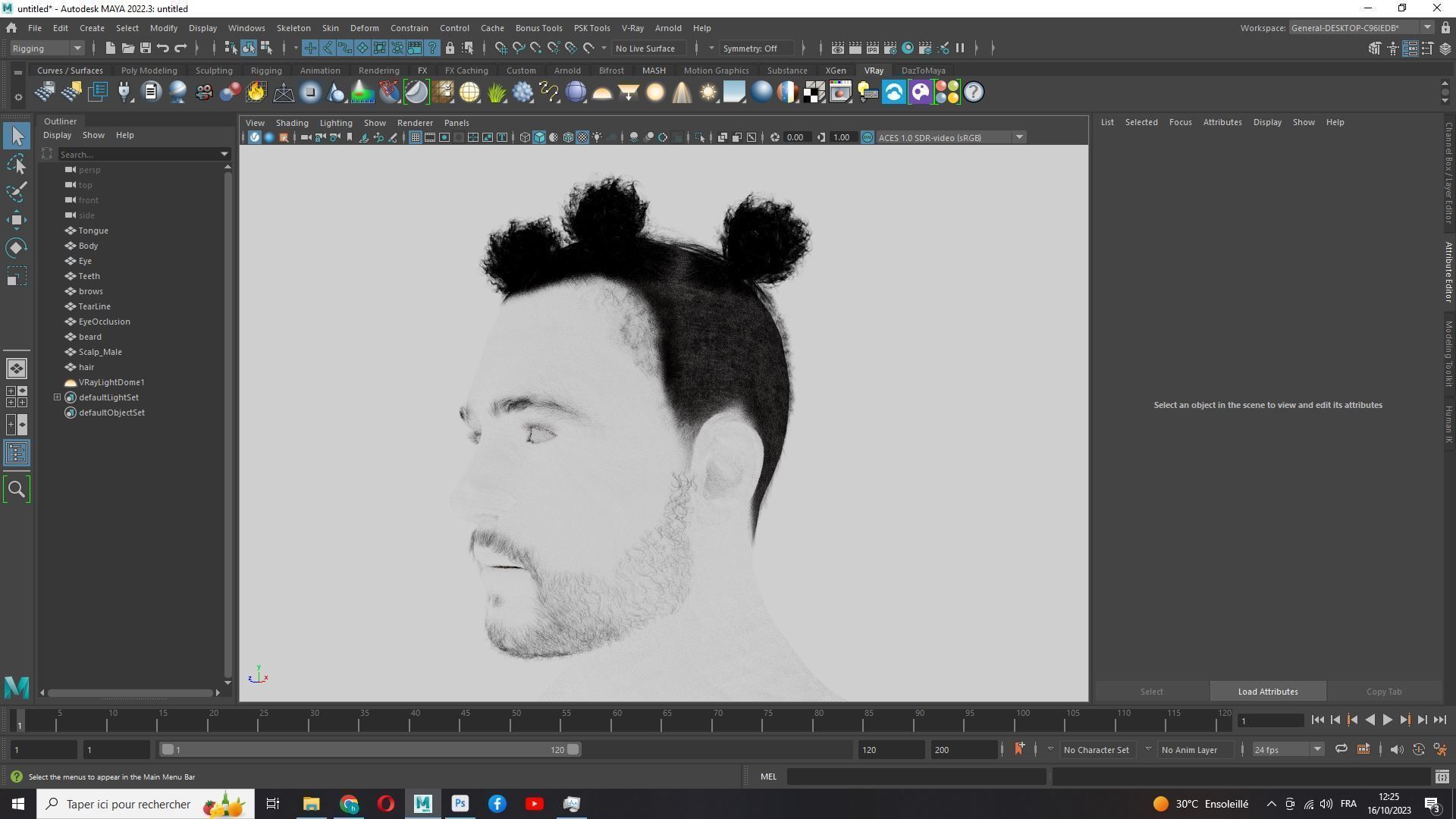The image size is (1456, 819).
Task: Toggle timeline sound speaker icon
Action: 1397,750
